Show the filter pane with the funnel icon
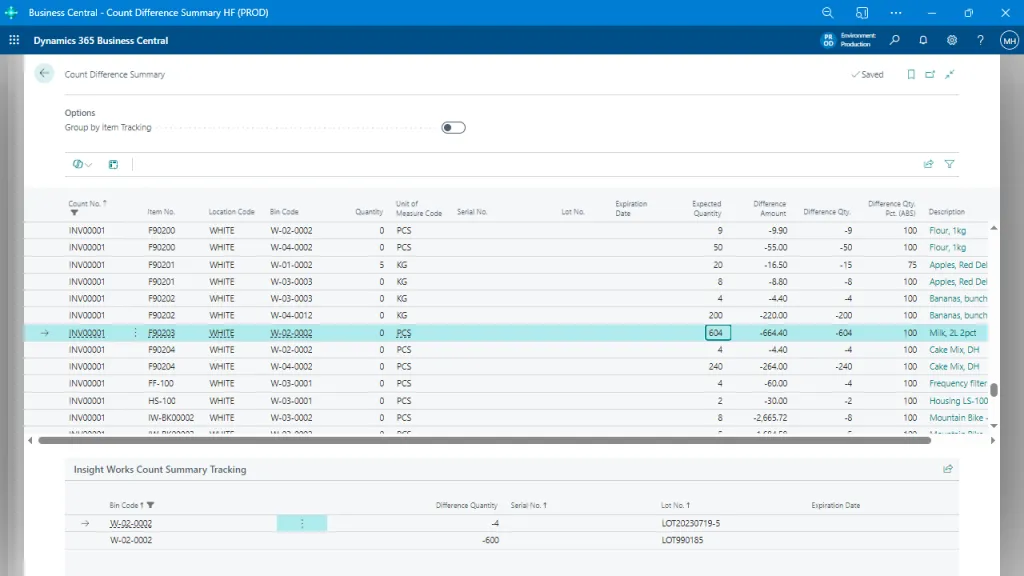 pyautogui.click(x=948, y=163)
